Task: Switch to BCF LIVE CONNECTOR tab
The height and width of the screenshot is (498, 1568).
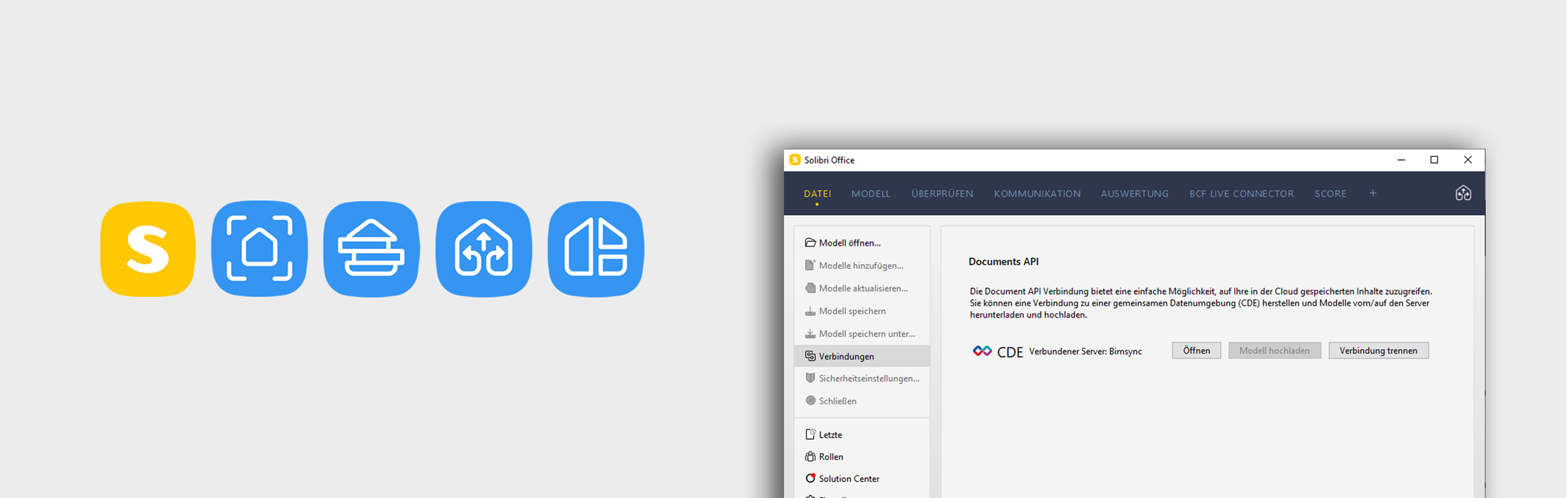Action: 1242,194
